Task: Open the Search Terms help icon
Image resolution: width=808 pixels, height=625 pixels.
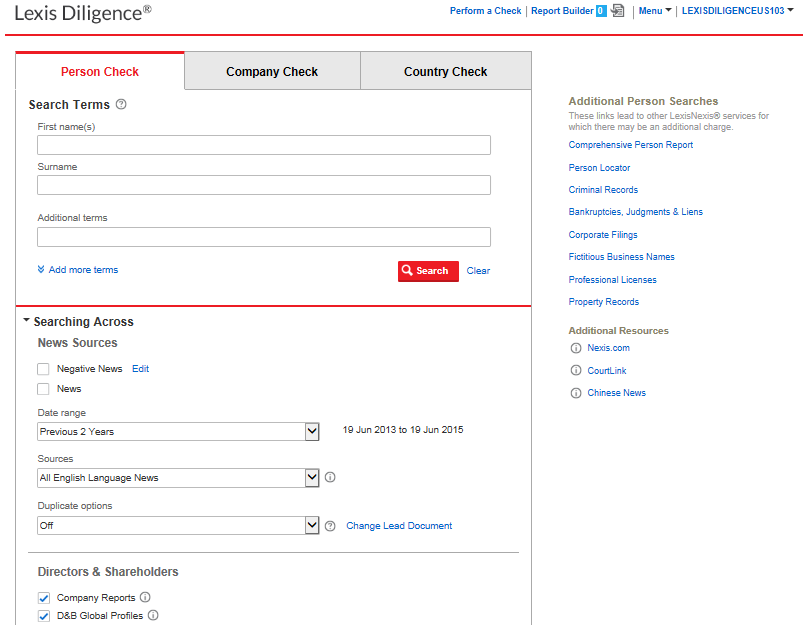Action: pos(121,104)
